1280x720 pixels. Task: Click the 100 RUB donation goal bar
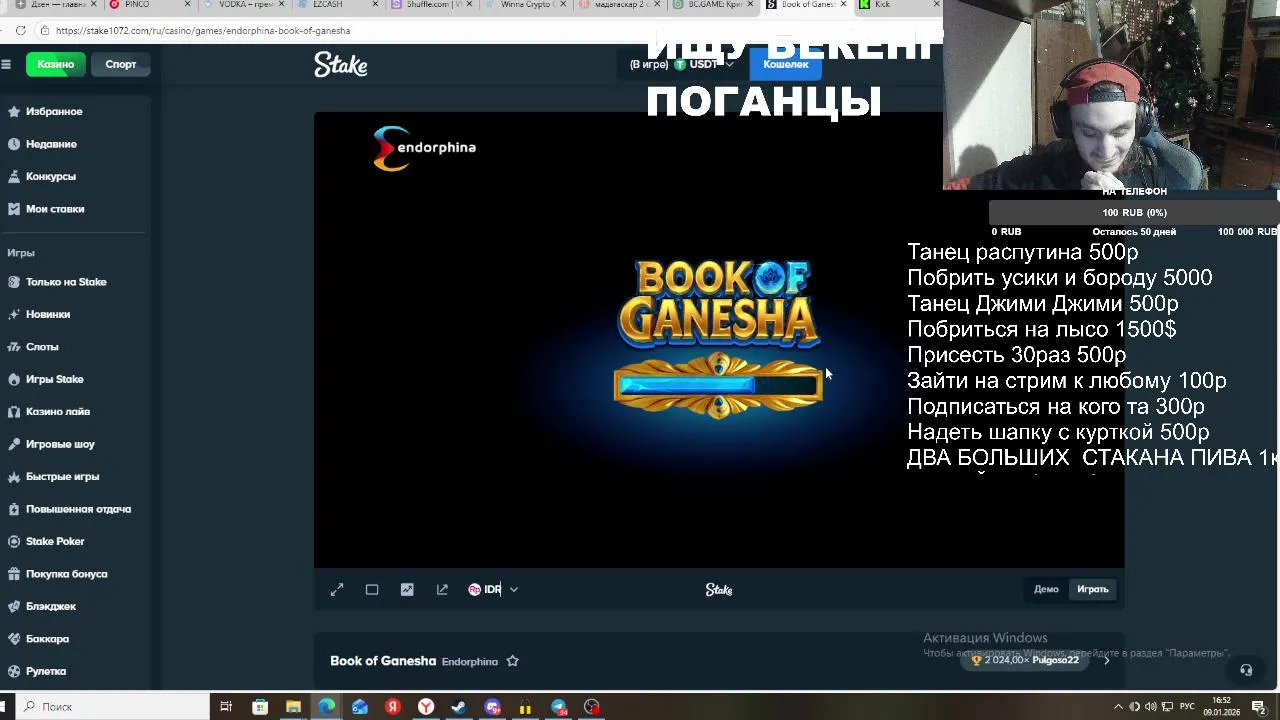[x=1134, y=212]
